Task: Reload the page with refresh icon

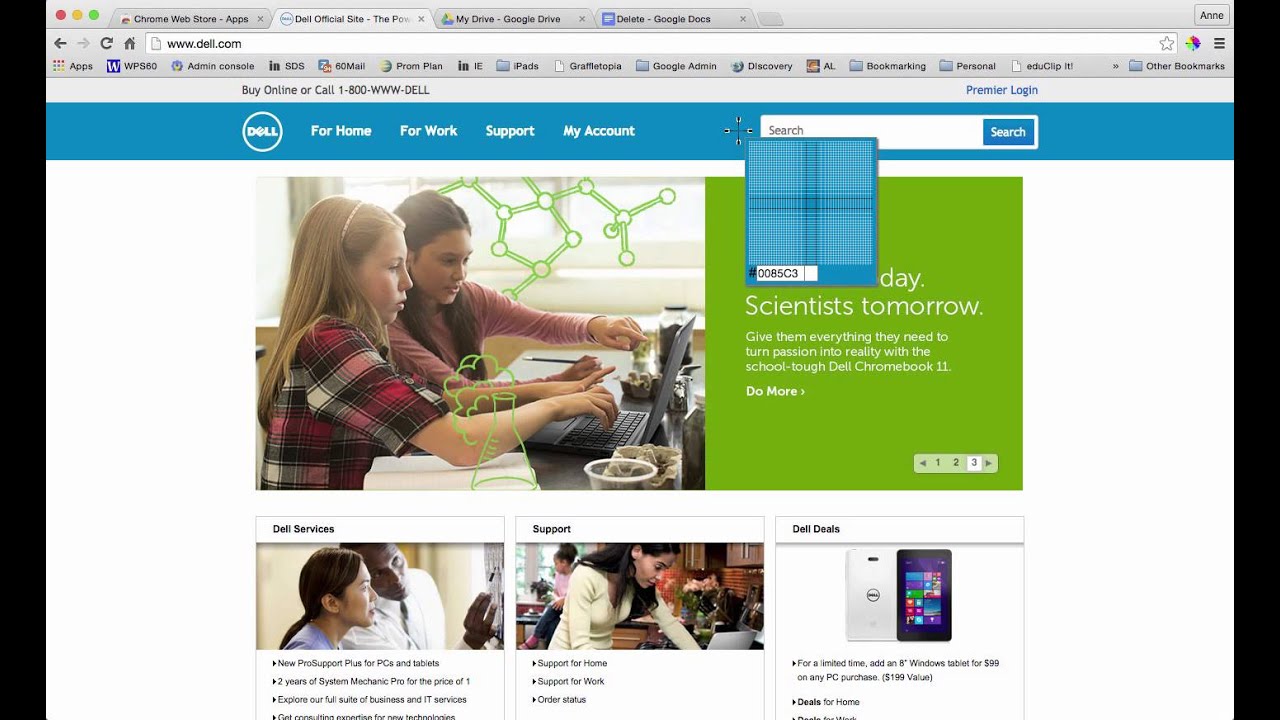Action: tap(106, 44)
